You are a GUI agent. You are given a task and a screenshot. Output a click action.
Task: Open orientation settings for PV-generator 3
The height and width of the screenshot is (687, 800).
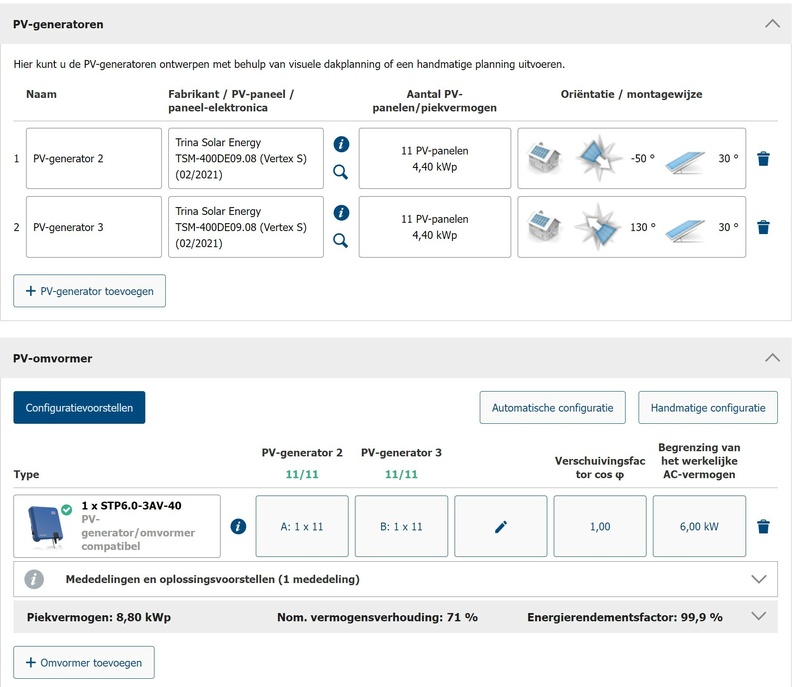[631, 227]
